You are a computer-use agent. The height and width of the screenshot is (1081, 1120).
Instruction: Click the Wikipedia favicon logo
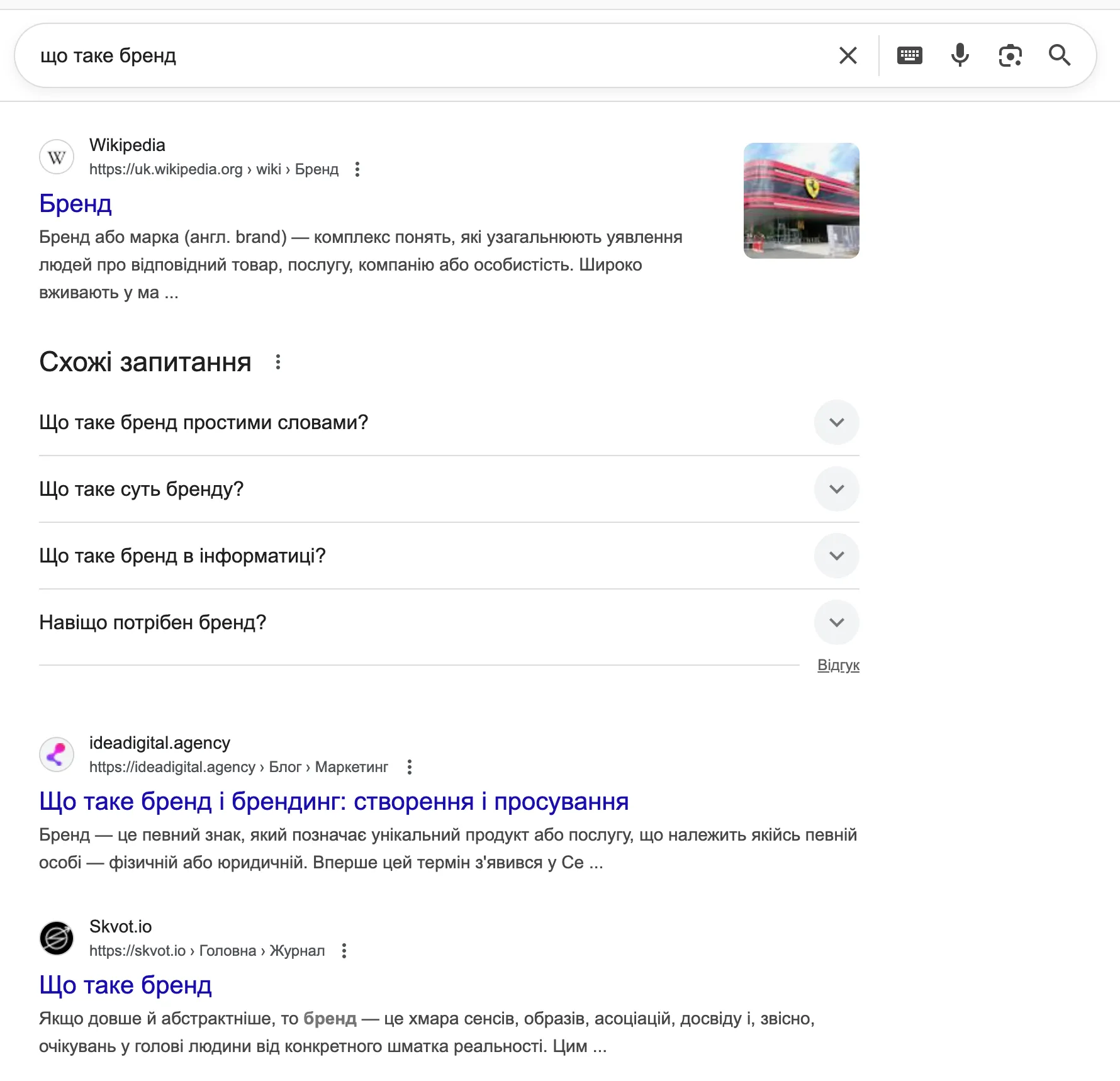57,157
